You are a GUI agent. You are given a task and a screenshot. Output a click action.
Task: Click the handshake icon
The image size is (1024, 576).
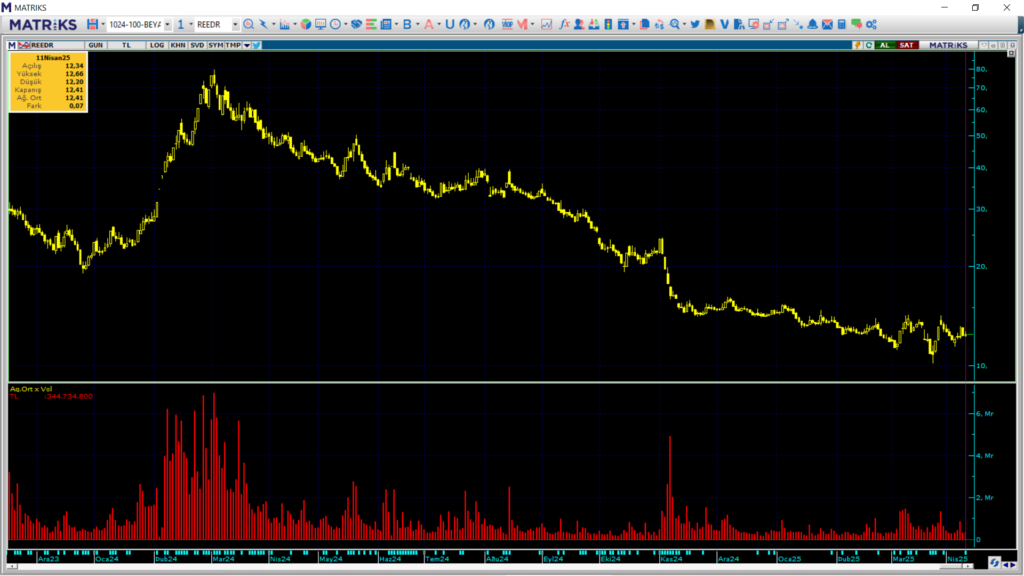point(356,24)
